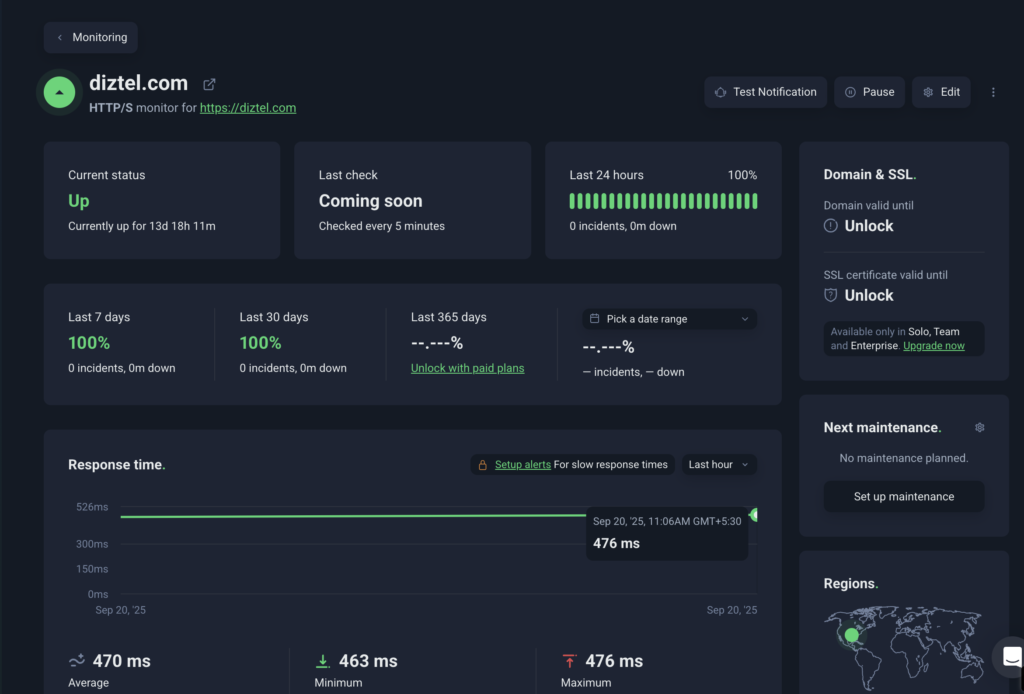
Task: Open the Pick a date range dropdown
Action: pos(669,319)
